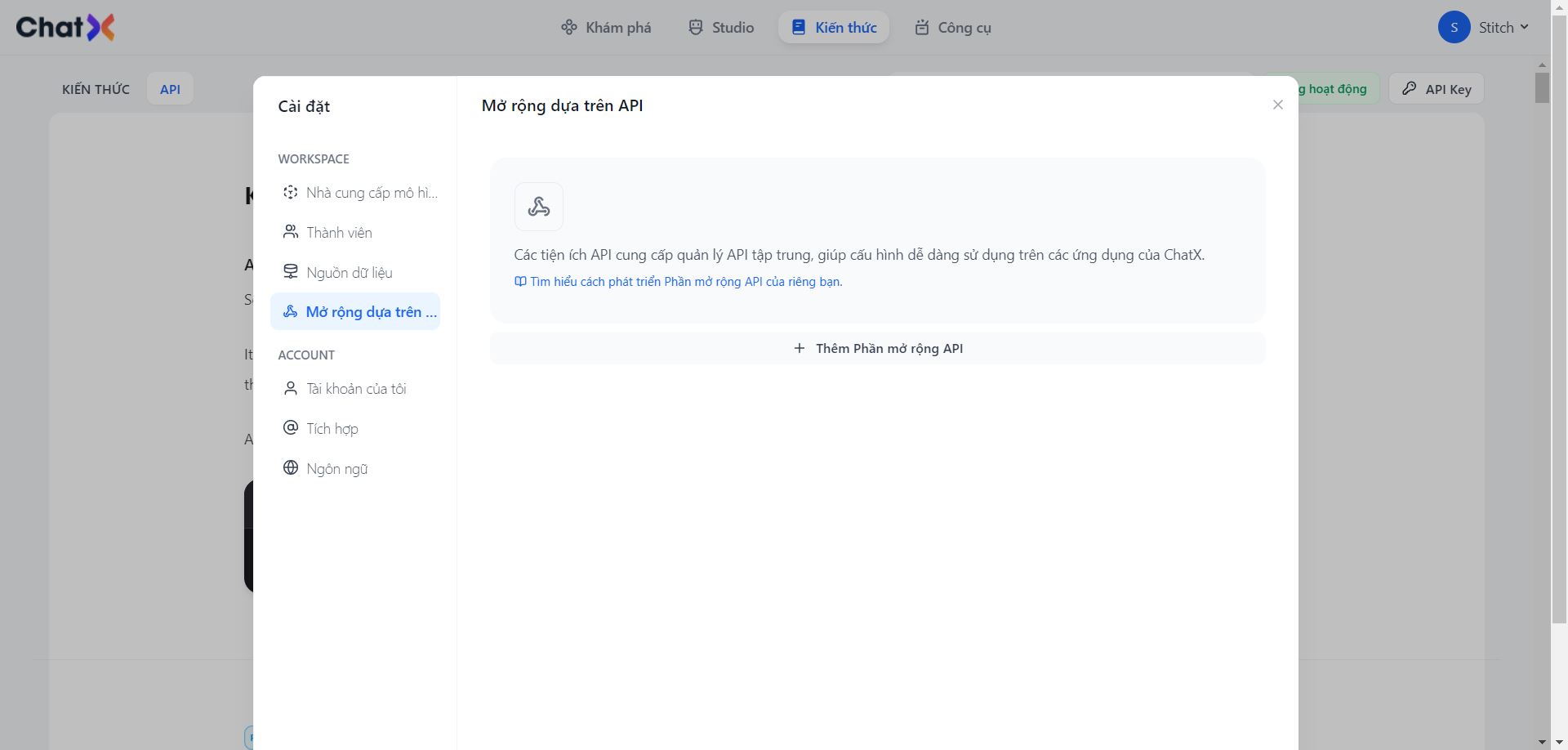Select Tài khoản của tôi in sidebar
The width and height of the screenshot is (1568, 750).
356,389
